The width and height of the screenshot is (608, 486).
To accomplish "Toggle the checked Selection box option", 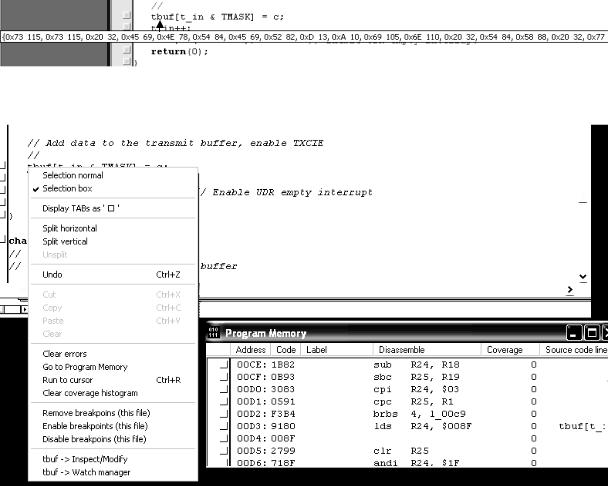I will (67, 189).
